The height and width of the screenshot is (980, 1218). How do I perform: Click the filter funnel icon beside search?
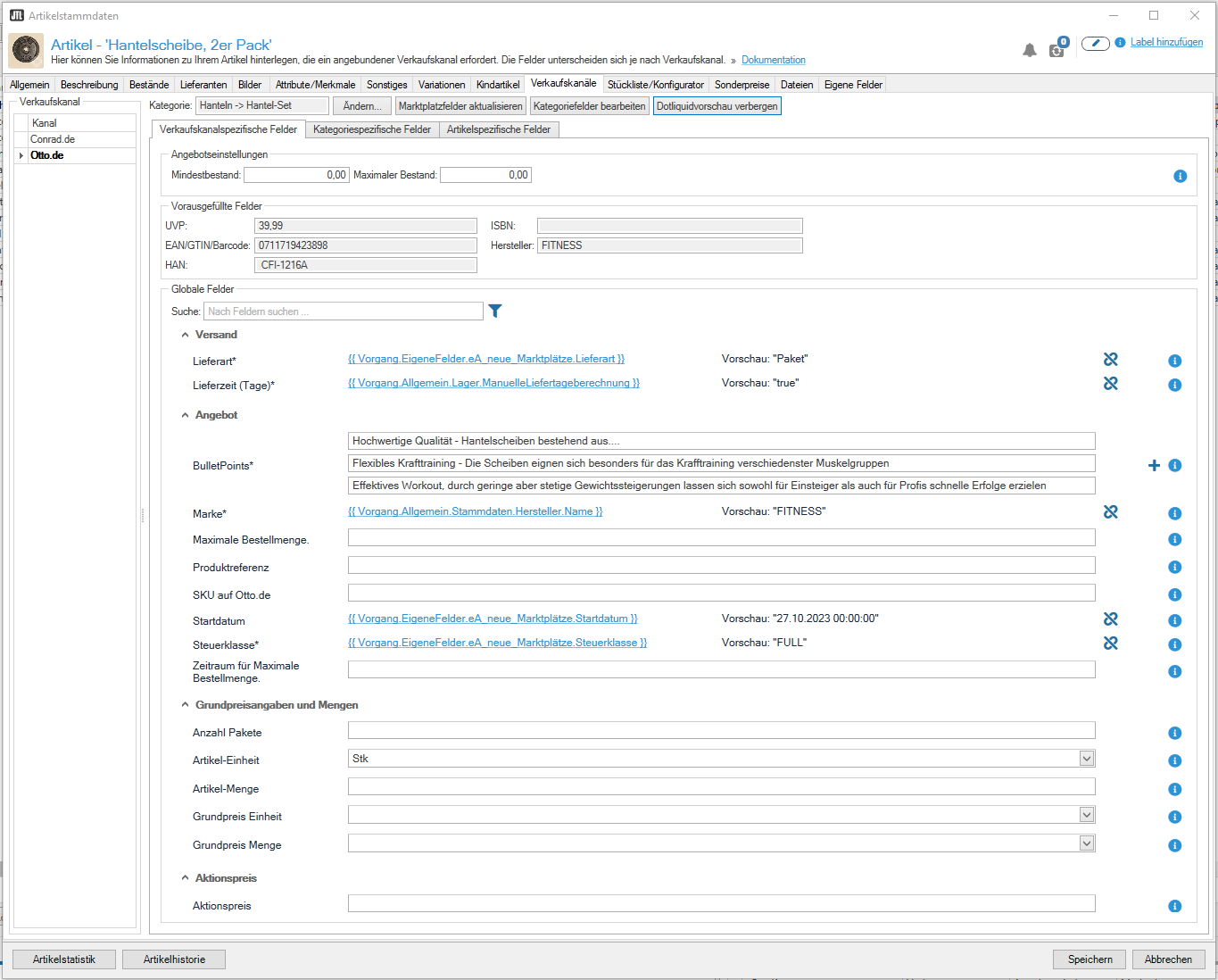[x=495, y=311]
